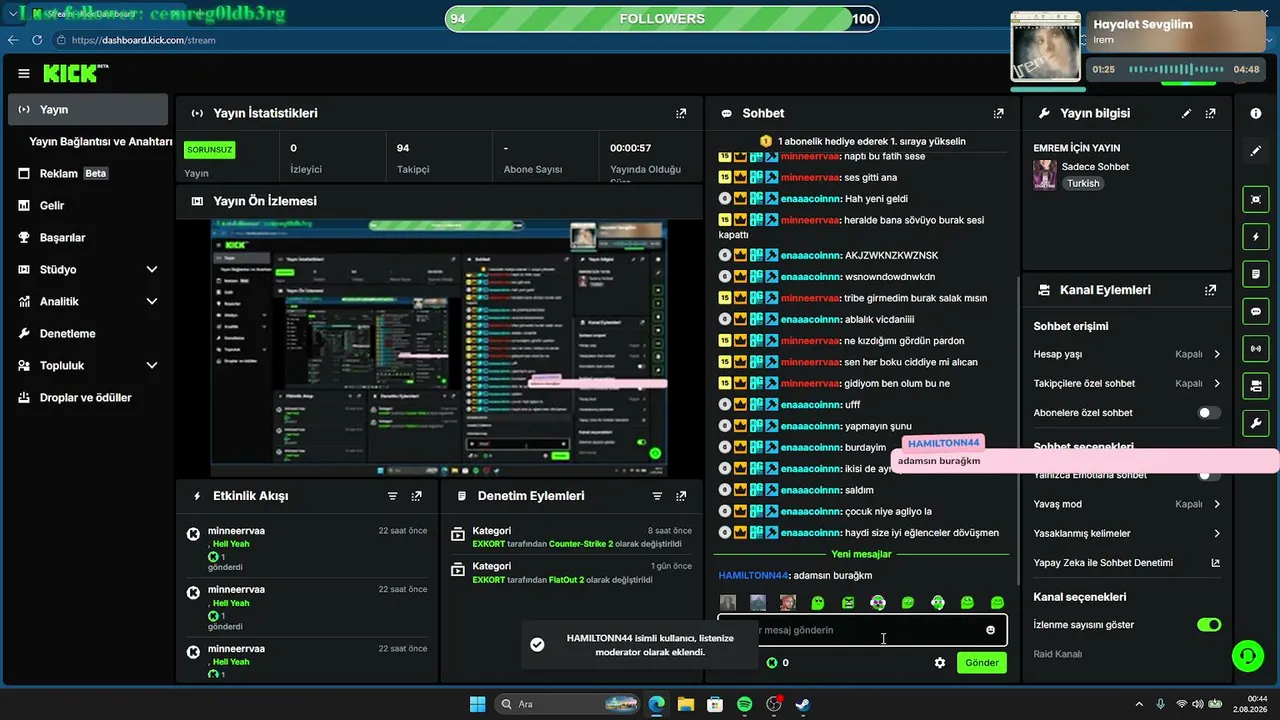The image size is (1280, 720).
Task: Open Denetleme in the sidebar
Action: 88,334
